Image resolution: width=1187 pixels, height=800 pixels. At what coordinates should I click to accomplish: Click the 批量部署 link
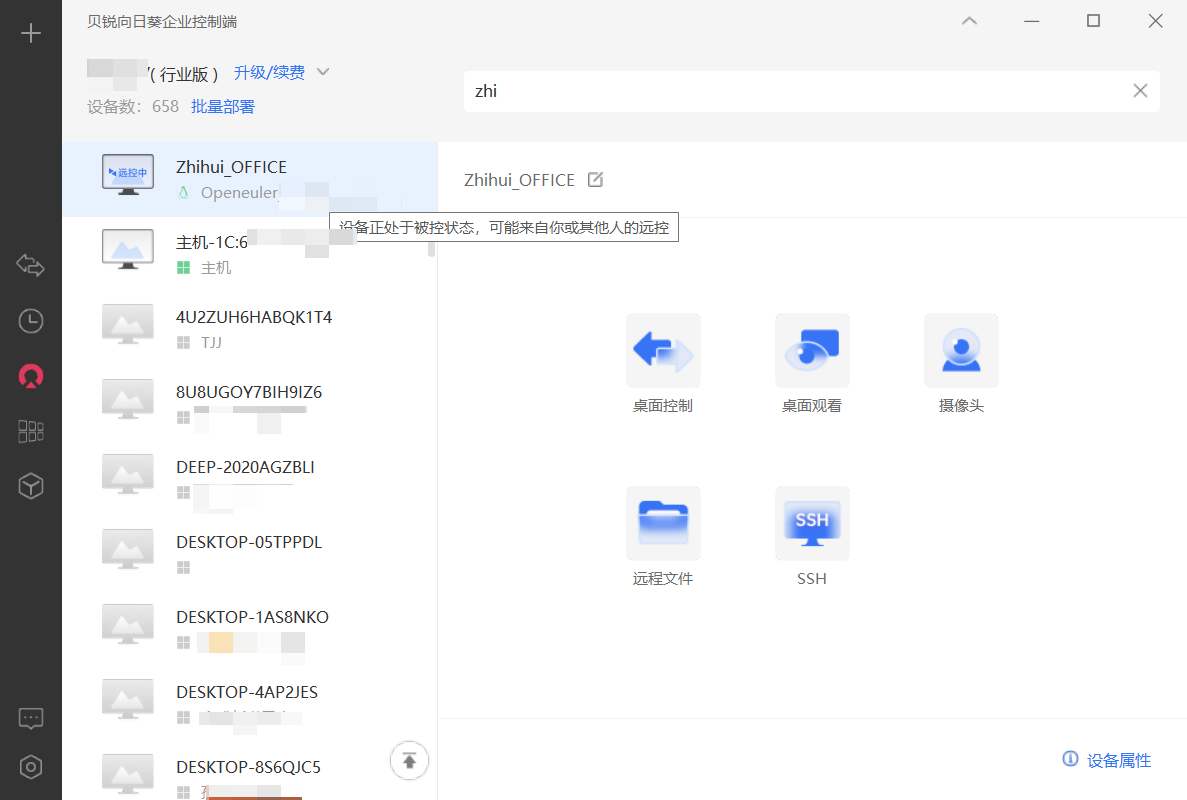222,106
